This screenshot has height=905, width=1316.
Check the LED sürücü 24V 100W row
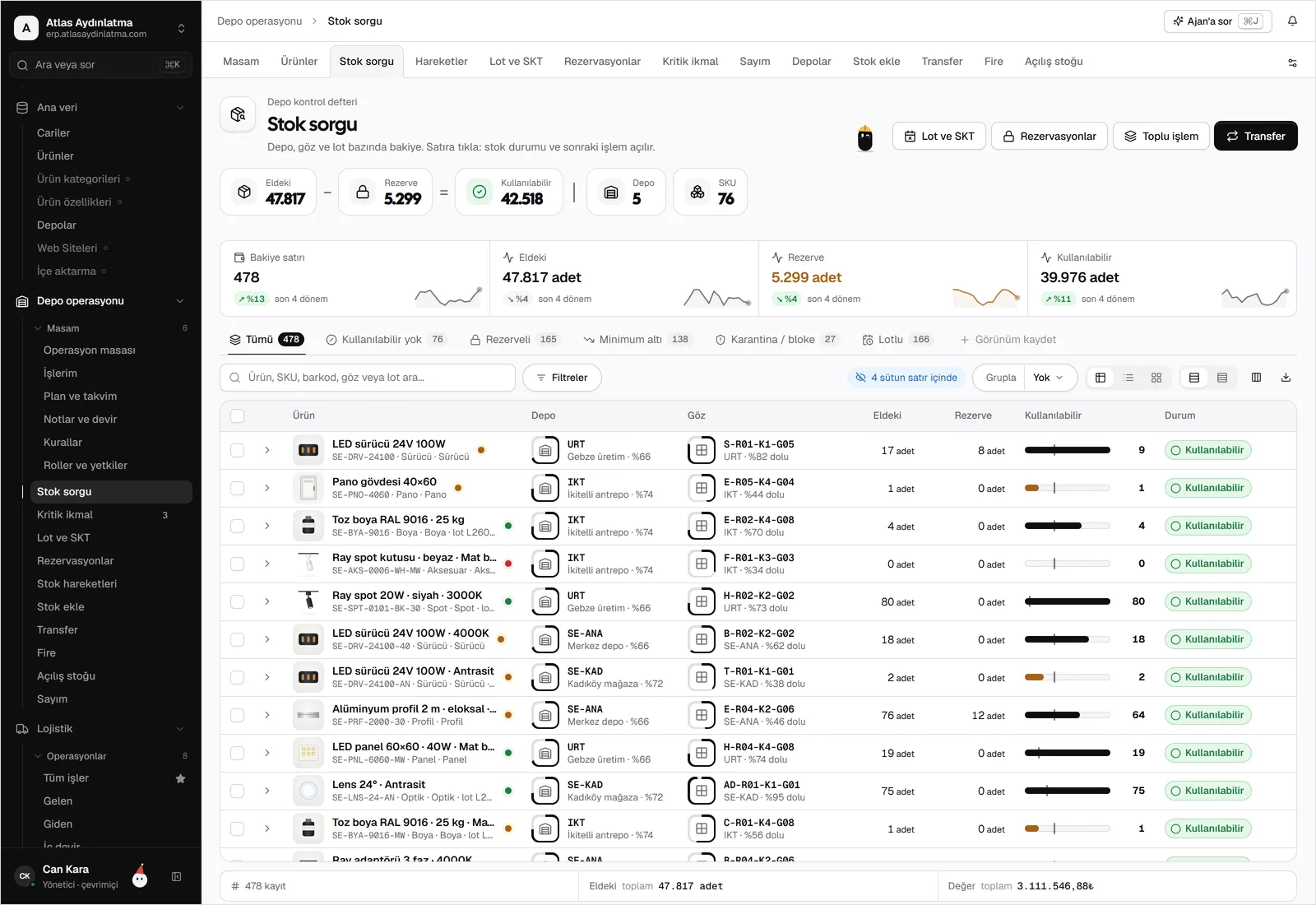[238, 450]
